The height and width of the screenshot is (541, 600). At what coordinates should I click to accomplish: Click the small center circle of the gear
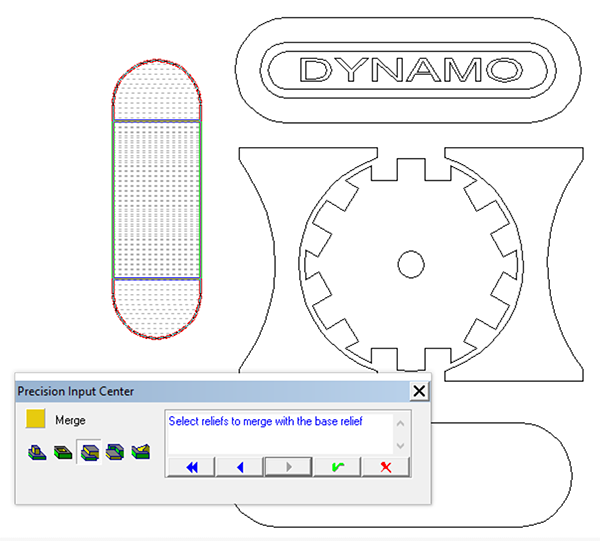pos(411,264)
